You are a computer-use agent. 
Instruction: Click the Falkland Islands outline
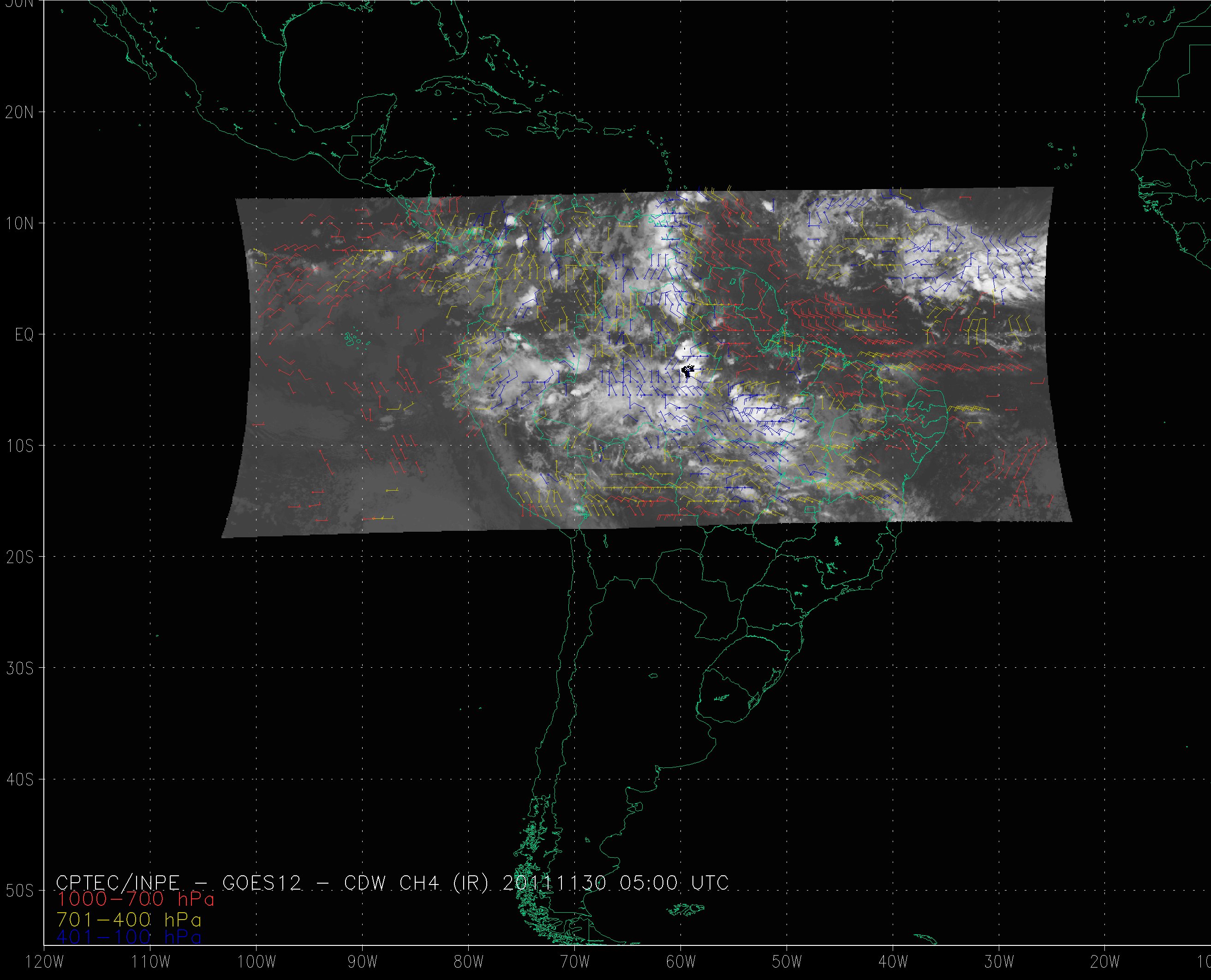point(686,909)
